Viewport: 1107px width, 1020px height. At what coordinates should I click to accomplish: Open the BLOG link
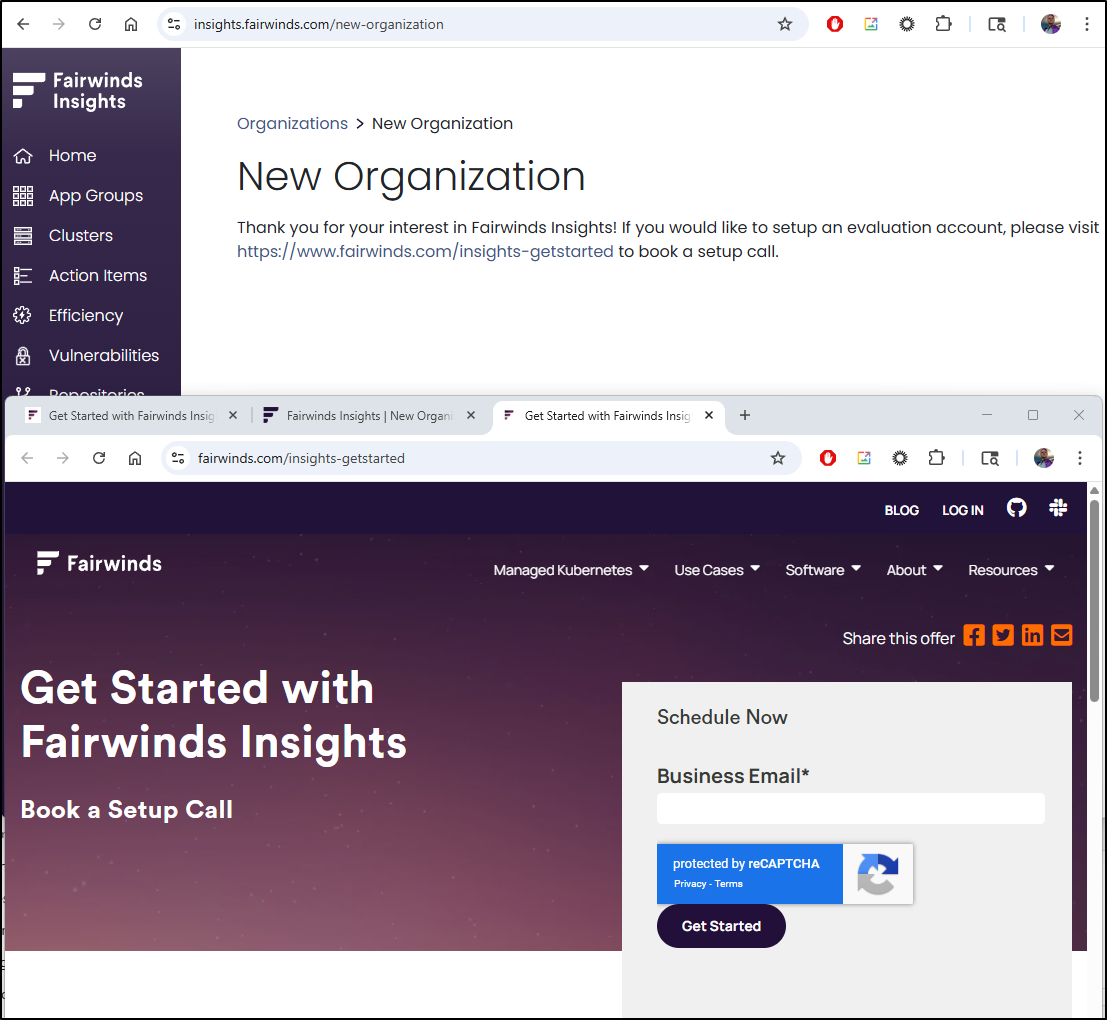[x=902, y=510]
